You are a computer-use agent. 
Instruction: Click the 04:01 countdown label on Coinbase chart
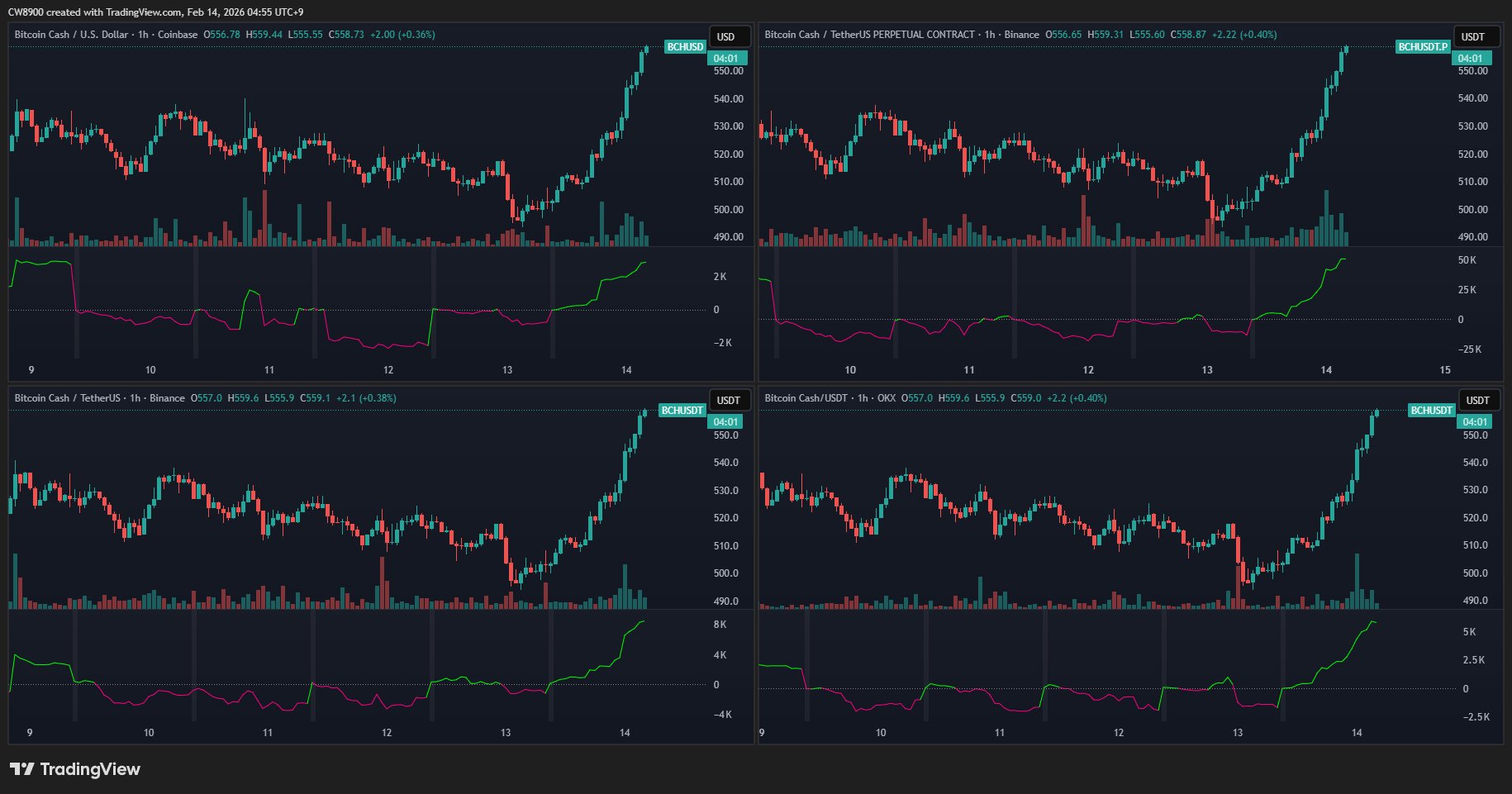pyautogui.click(x=725, y=59)
